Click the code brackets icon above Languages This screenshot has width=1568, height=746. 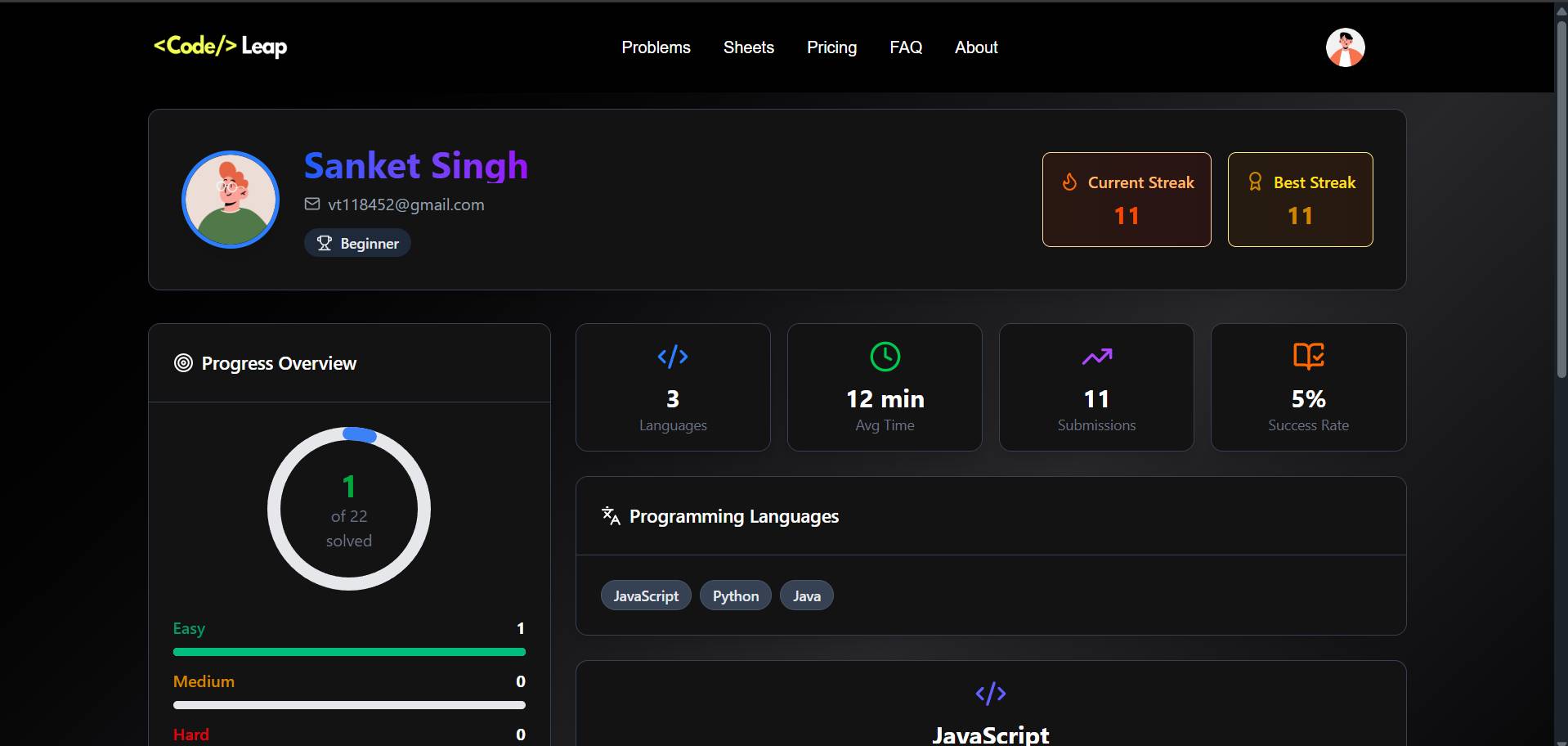tap(672, 357)
